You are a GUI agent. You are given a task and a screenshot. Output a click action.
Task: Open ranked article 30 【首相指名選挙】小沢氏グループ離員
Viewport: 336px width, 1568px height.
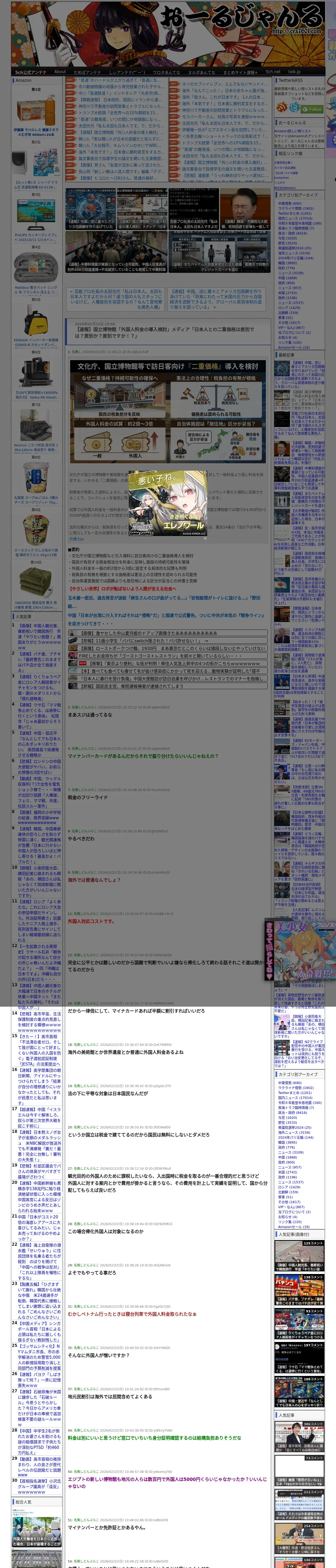coord(39,1486)
